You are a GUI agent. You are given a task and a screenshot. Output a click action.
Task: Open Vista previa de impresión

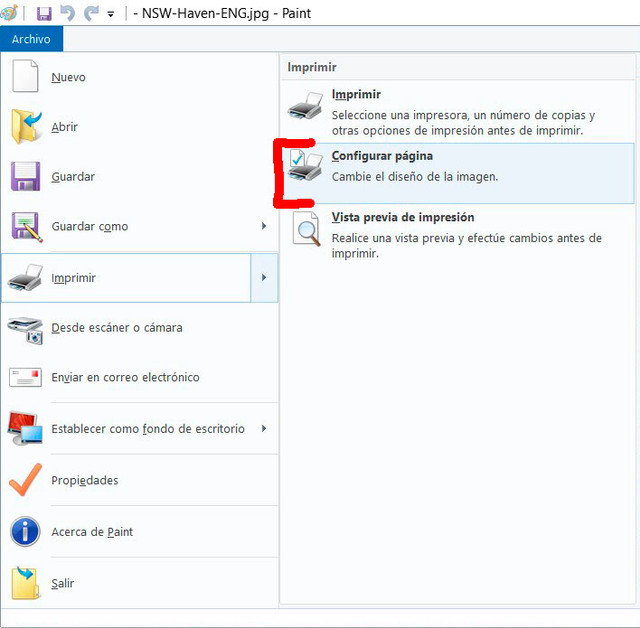pyautogui.click(x=403, y=217)
